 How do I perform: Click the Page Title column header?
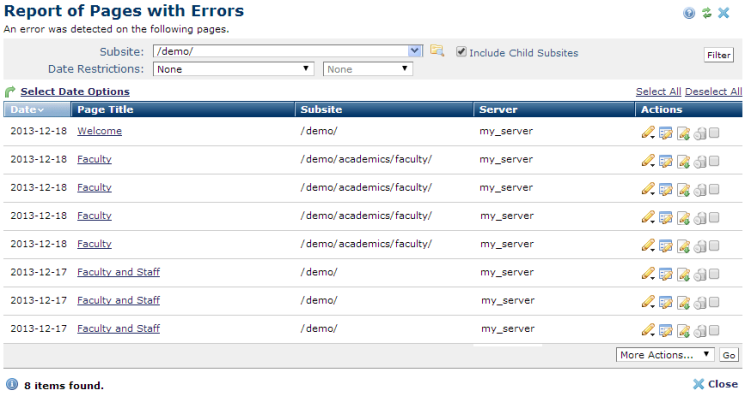(x=105, y=109)
